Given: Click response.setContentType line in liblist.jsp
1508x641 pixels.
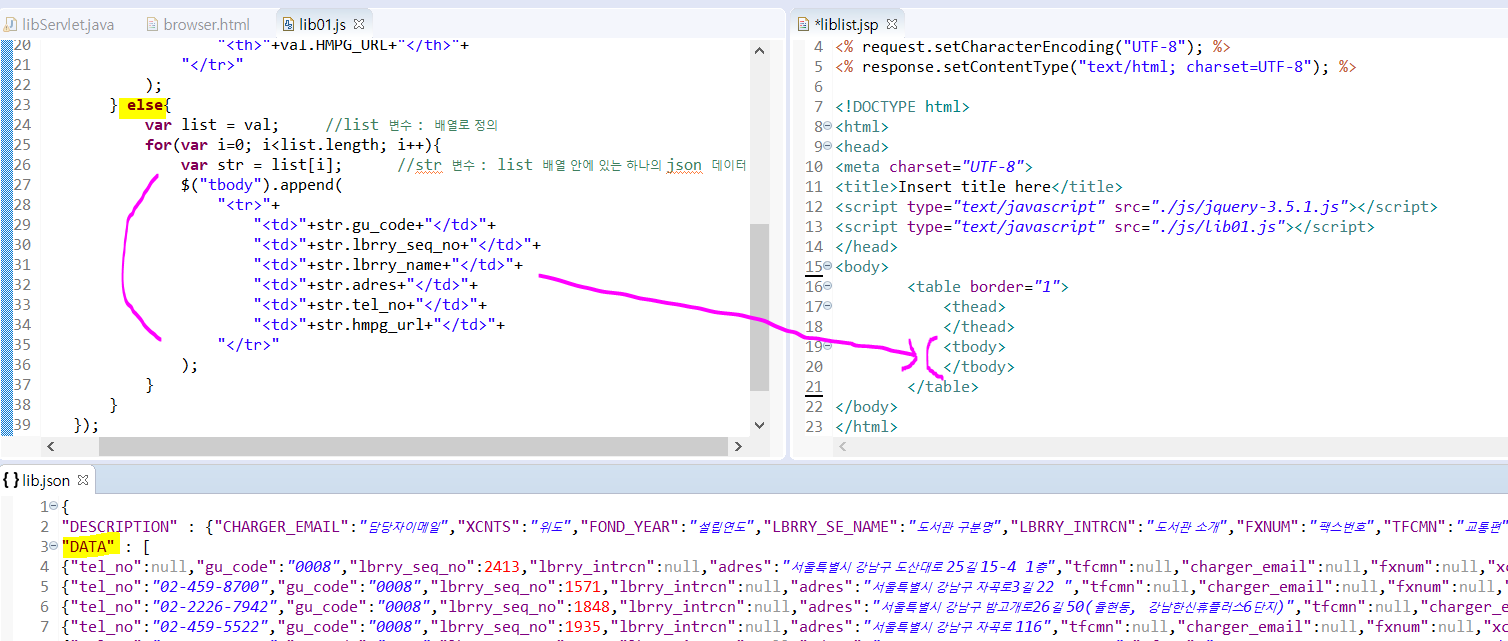Looking at the screenshot, I should 1096,67.
